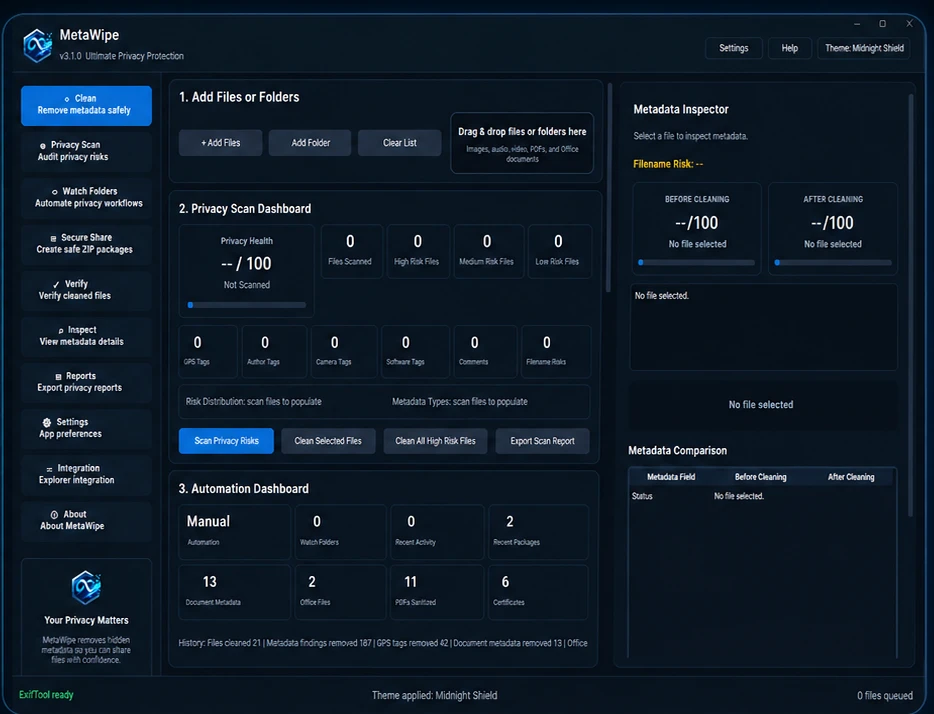The height and width of the screenshot is (714, 934).
Task: Open the Reports sidebar section
Action: (x=86, y=382)
